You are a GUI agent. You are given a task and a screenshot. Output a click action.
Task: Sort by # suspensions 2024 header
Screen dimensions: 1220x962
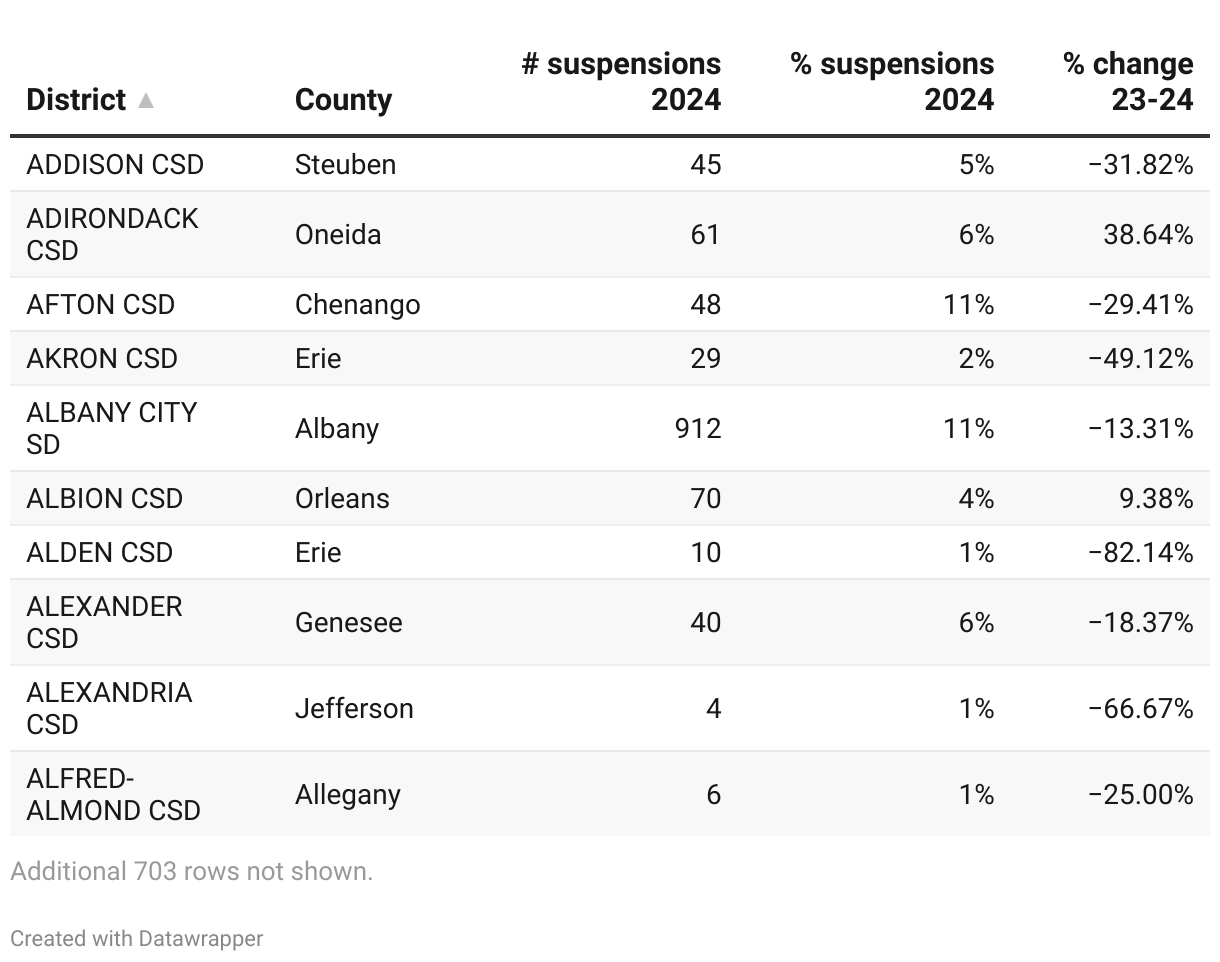(x=621, y=81)
